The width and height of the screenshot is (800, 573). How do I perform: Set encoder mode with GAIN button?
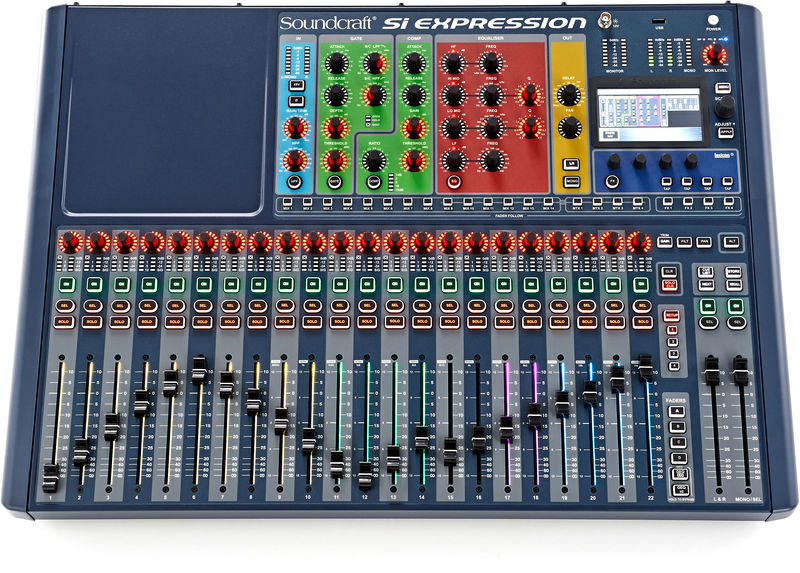tap(664, 242)
